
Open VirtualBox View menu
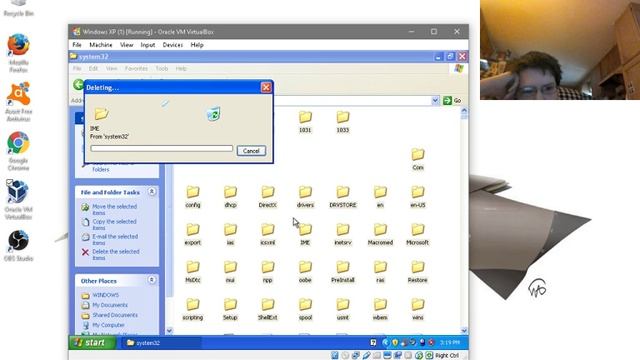pyautogui.click(x=127, y=45)
